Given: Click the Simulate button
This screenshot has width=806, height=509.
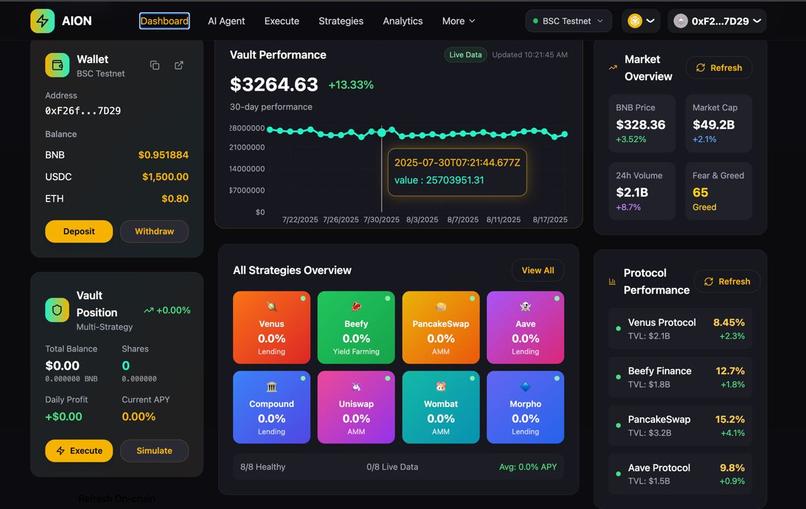Looking at the screenshot, I should point(154,450).
